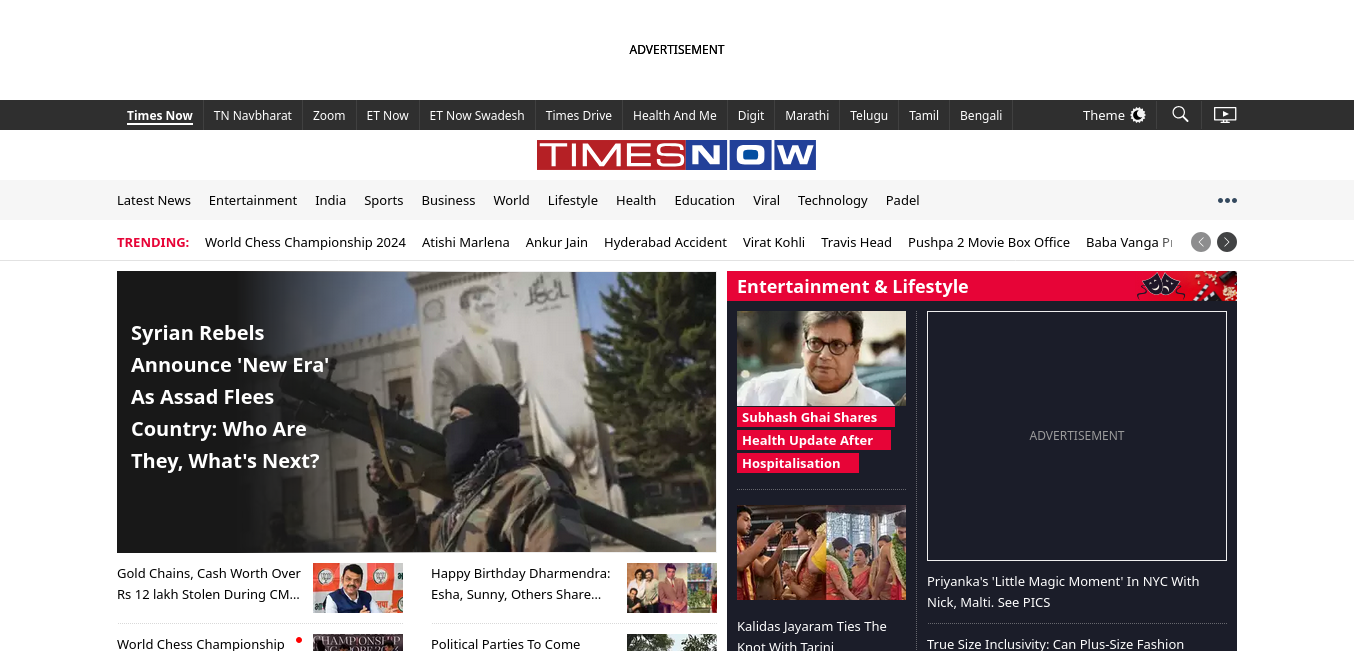Image resolution: width=1366 pixels, height=651 pixels.
Task: Show previous trending topics arrow
Action: pyautogui.click(x=1201, y=242)
